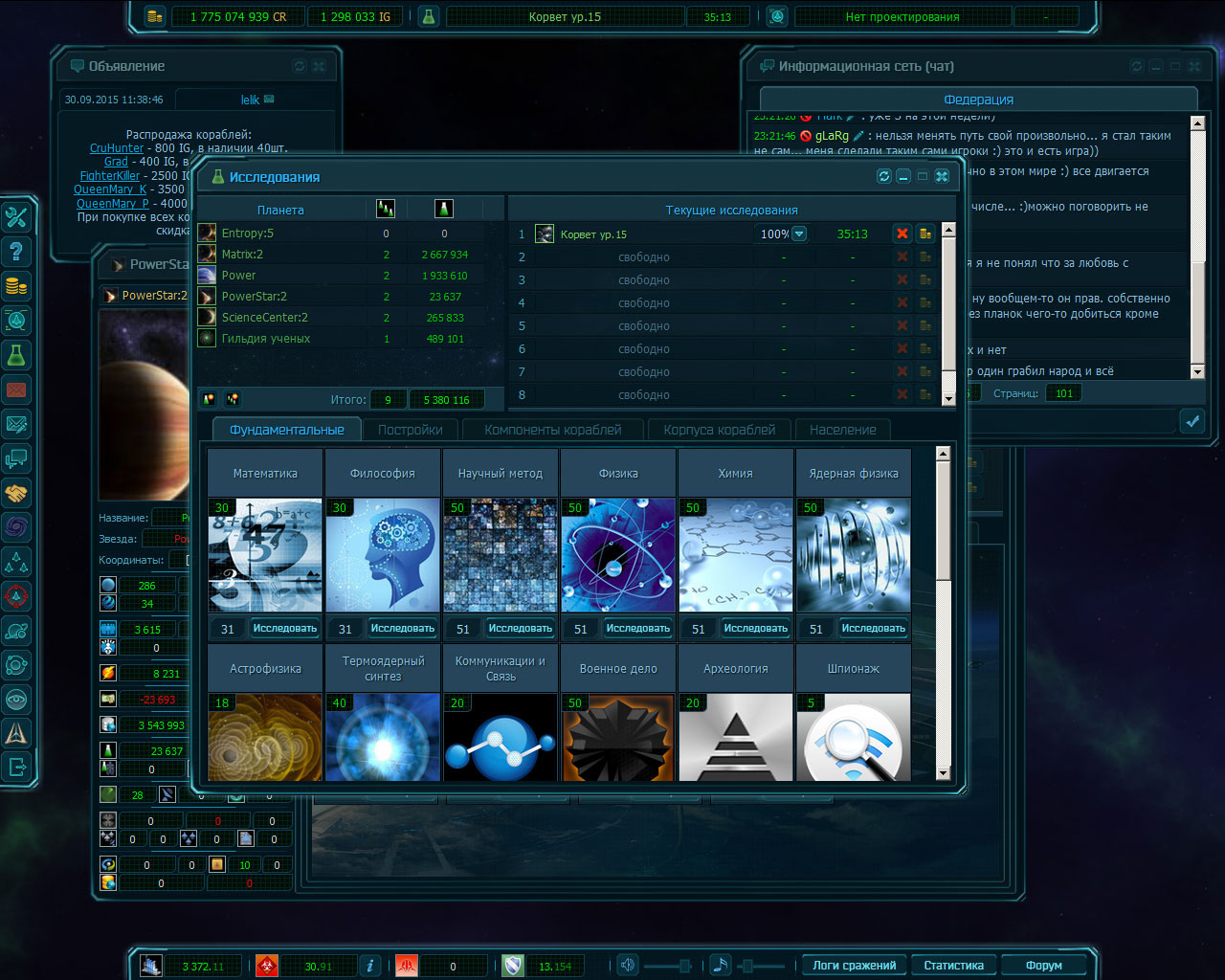Toggle the eye visibility icon in sidebar
1225x980 pixels.
tap(16, 700)
